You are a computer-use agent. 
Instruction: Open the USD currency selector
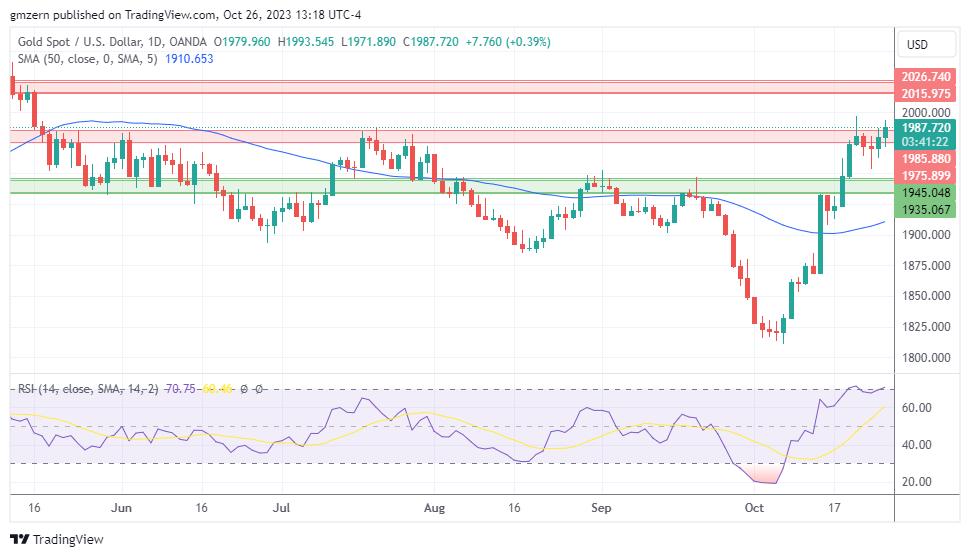(x=917, y=45)
